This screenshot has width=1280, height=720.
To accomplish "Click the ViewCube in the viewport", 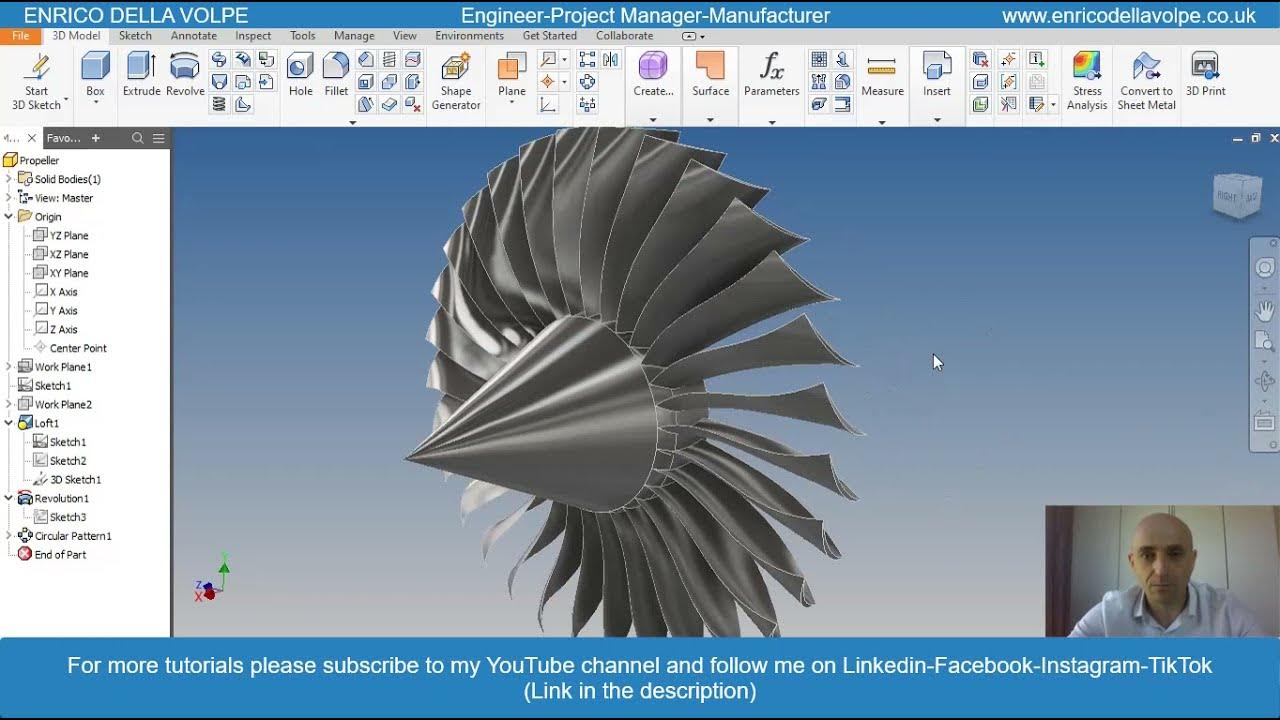I will click(x=1238, y=195).
